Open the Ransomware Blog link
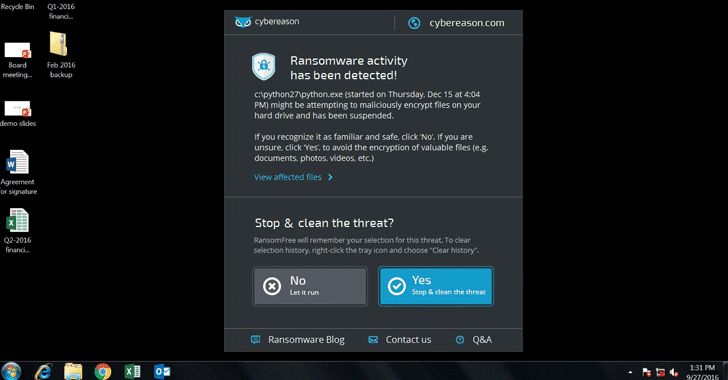The image size is (728, 380). point(306,340)
